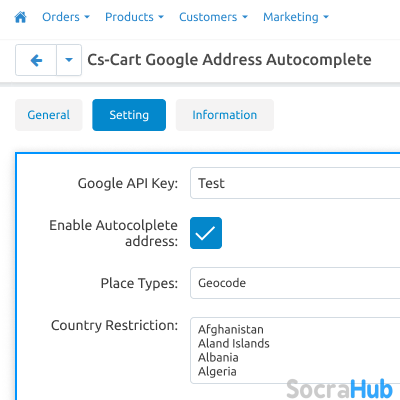Image resolution: width=400 pixels, height=400 pixels.
Task: Click the back arrow button
Action: click(x=36, y=60)
